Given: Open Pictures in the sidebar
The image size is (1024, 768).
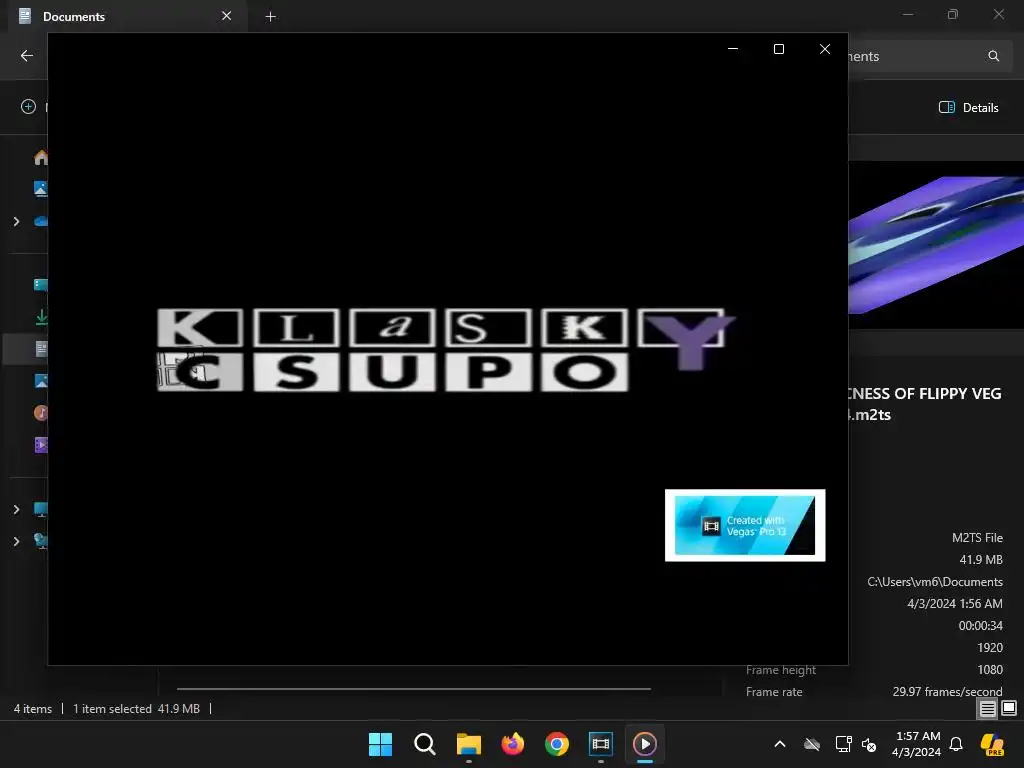Looking at the screenshot, I should [40, 381].
